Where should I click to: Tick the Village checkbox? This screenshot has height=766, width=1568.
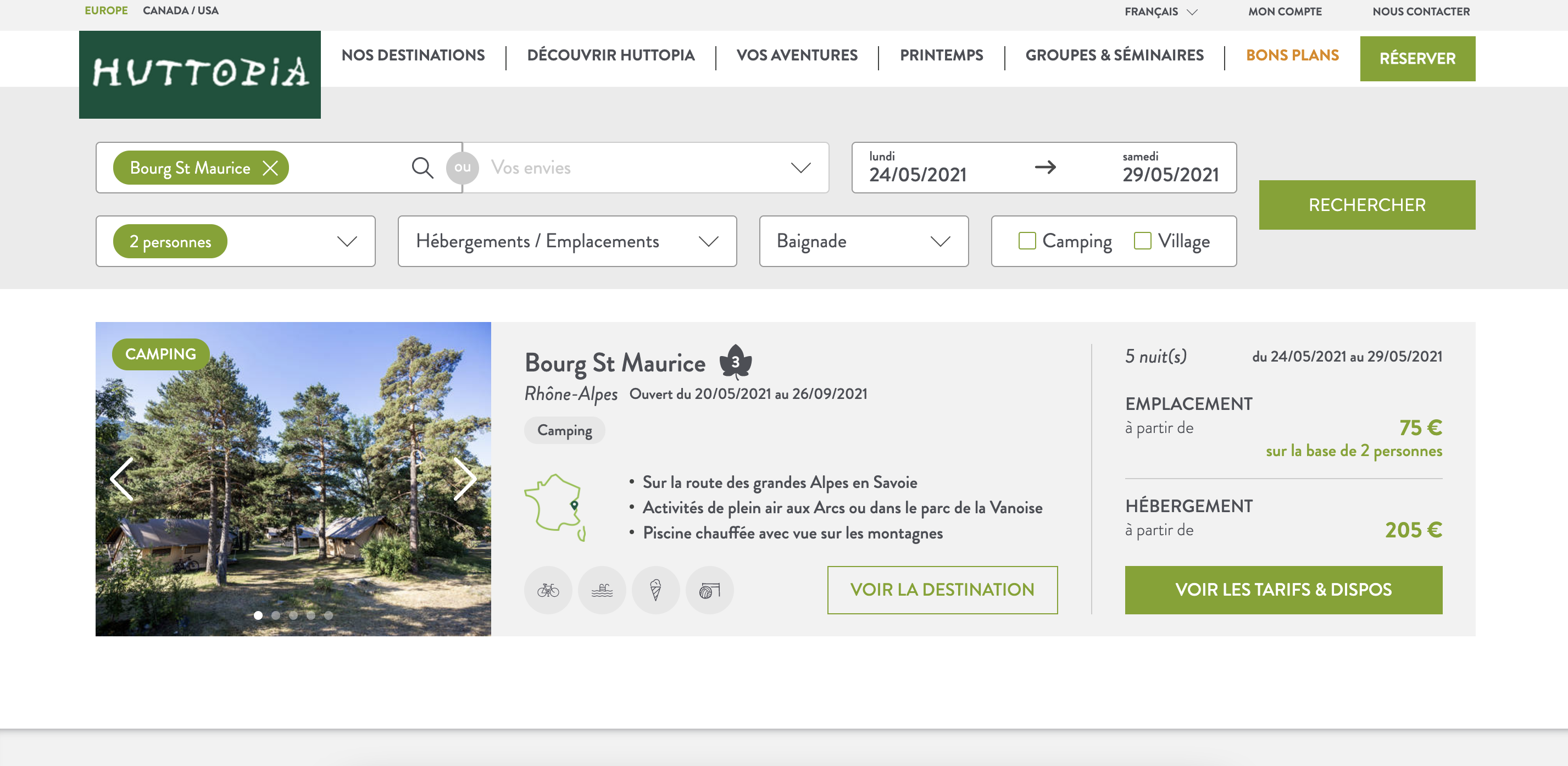click(x=1143, y=241)
